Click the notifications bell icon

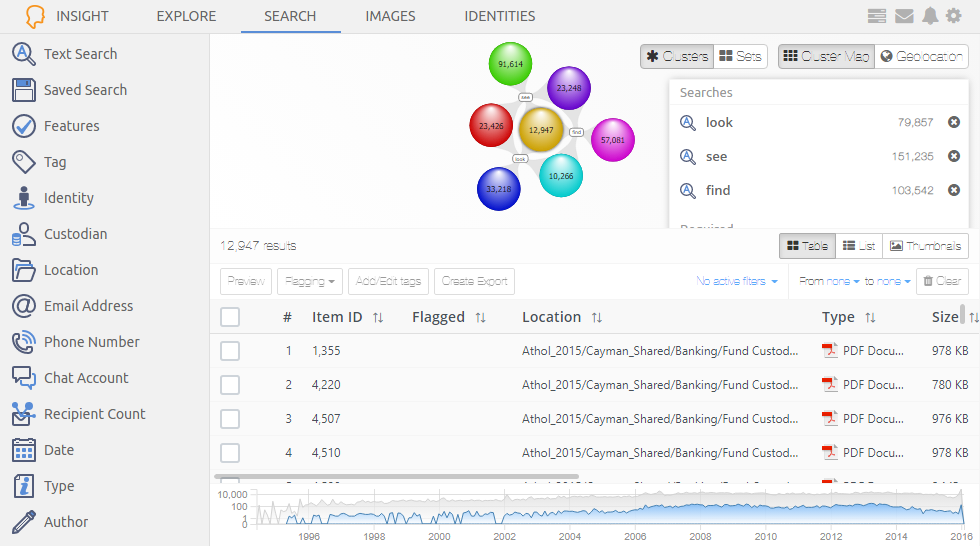[930, 16]
